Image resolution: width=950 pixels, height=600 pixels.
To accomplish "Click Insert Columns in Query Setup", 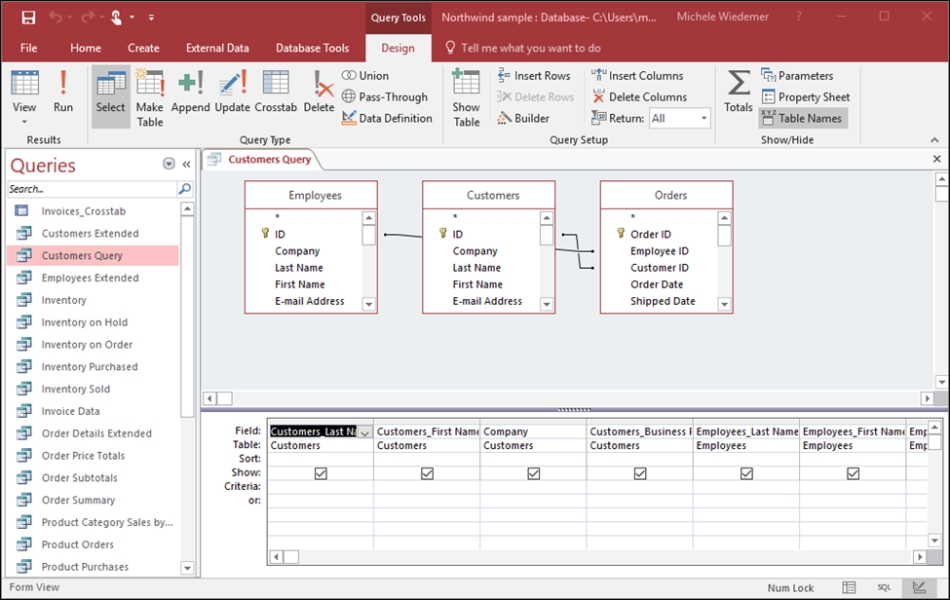I will coord(637,76).
